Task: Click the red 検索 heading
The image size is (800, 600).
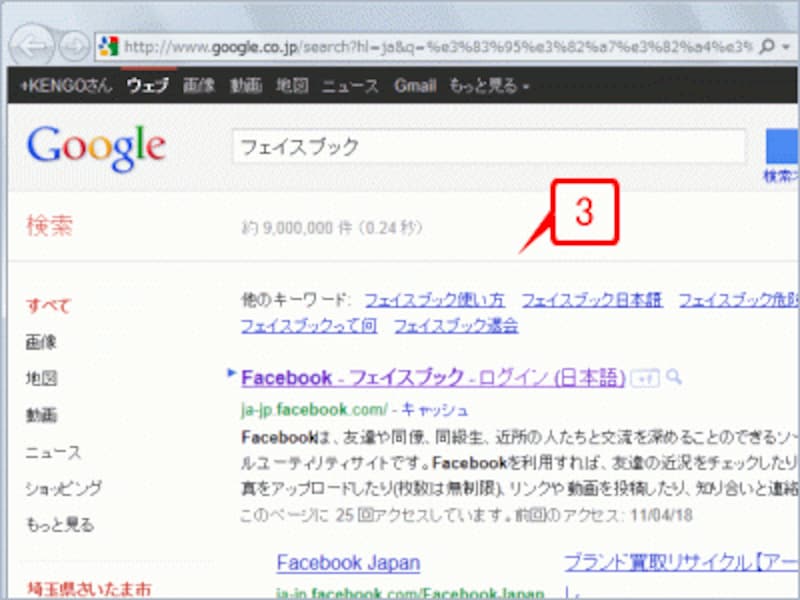Action: (x=49, y=226)
